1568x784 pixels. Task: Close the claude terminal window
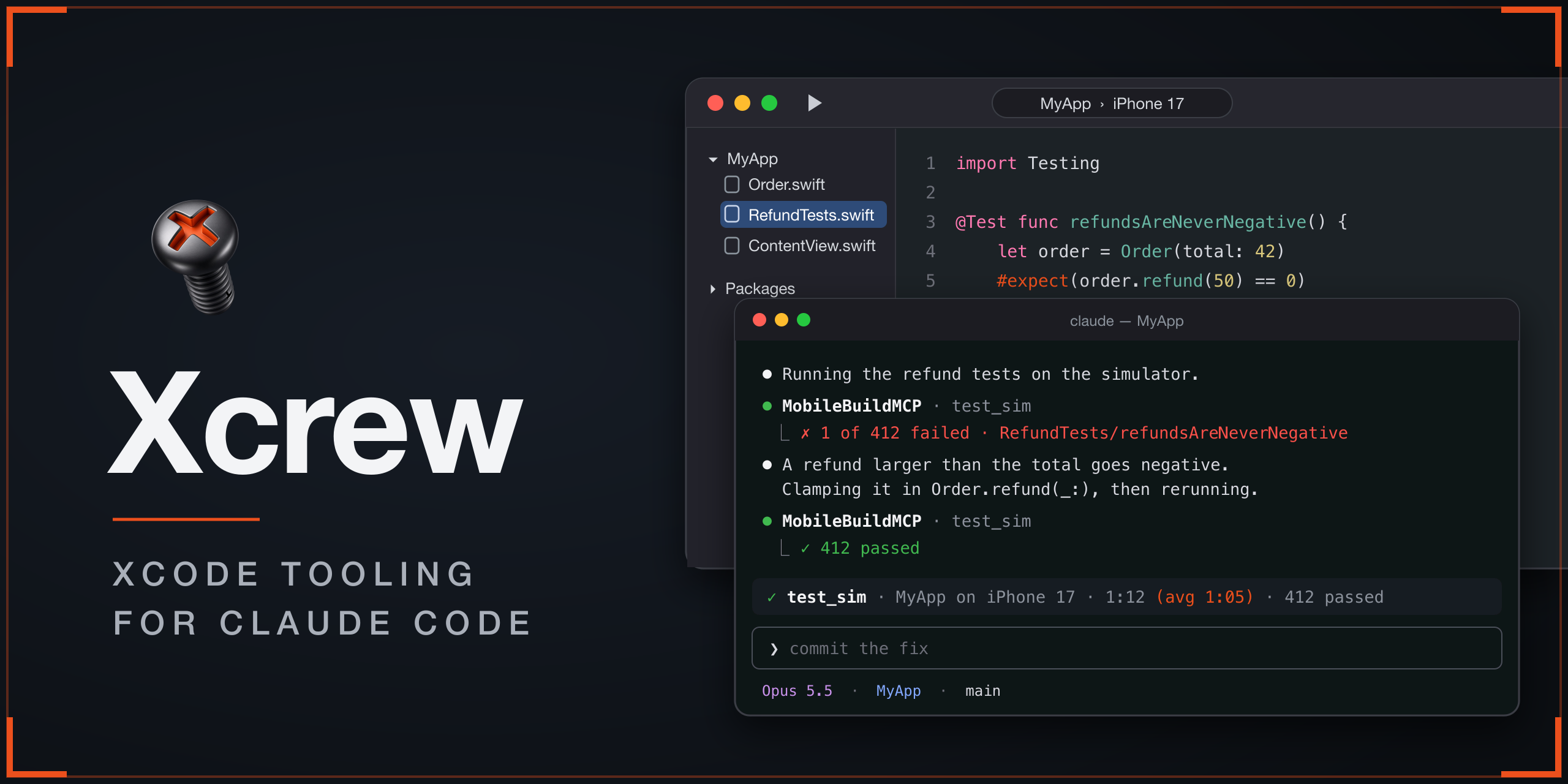tap(759, 320)
